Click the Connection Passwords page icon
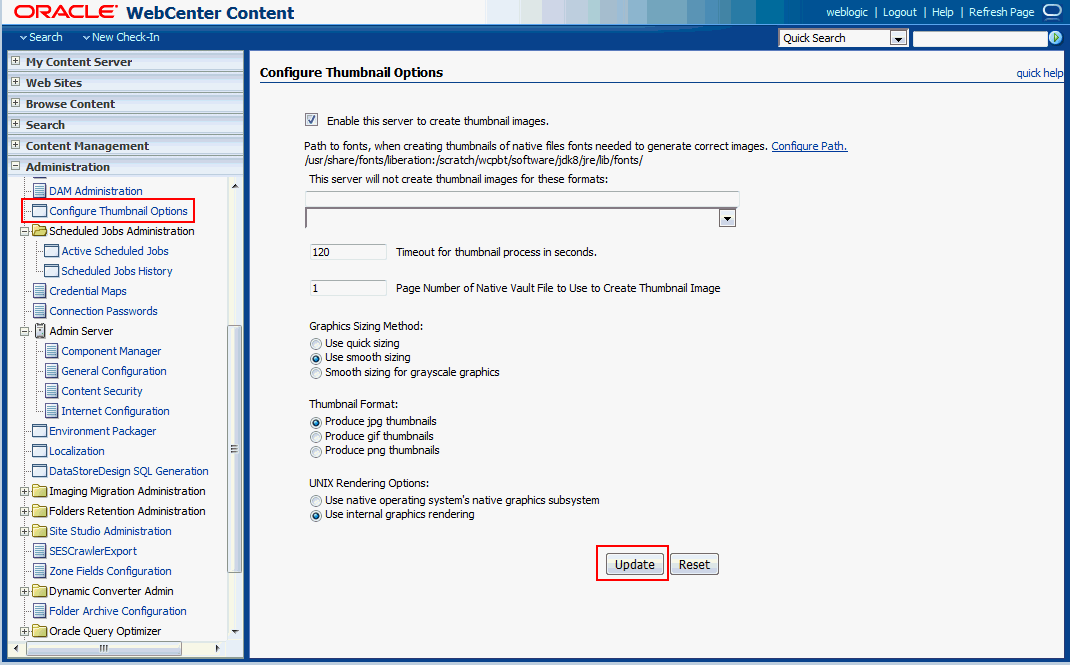1070x665 pixels. pos(40,310)
